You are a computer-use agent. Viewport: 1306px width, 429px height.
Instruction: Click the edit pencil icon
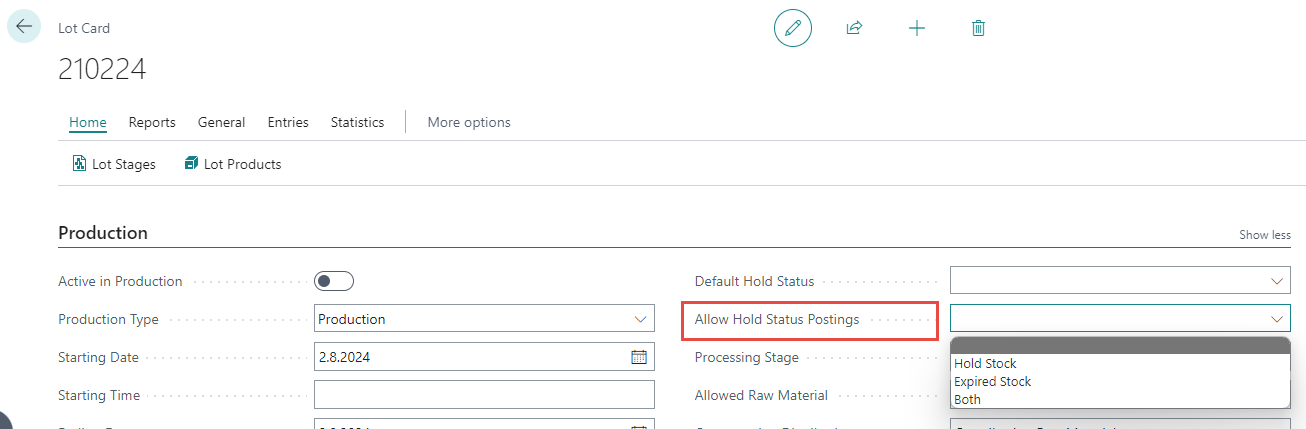click(x=793, y=28)
